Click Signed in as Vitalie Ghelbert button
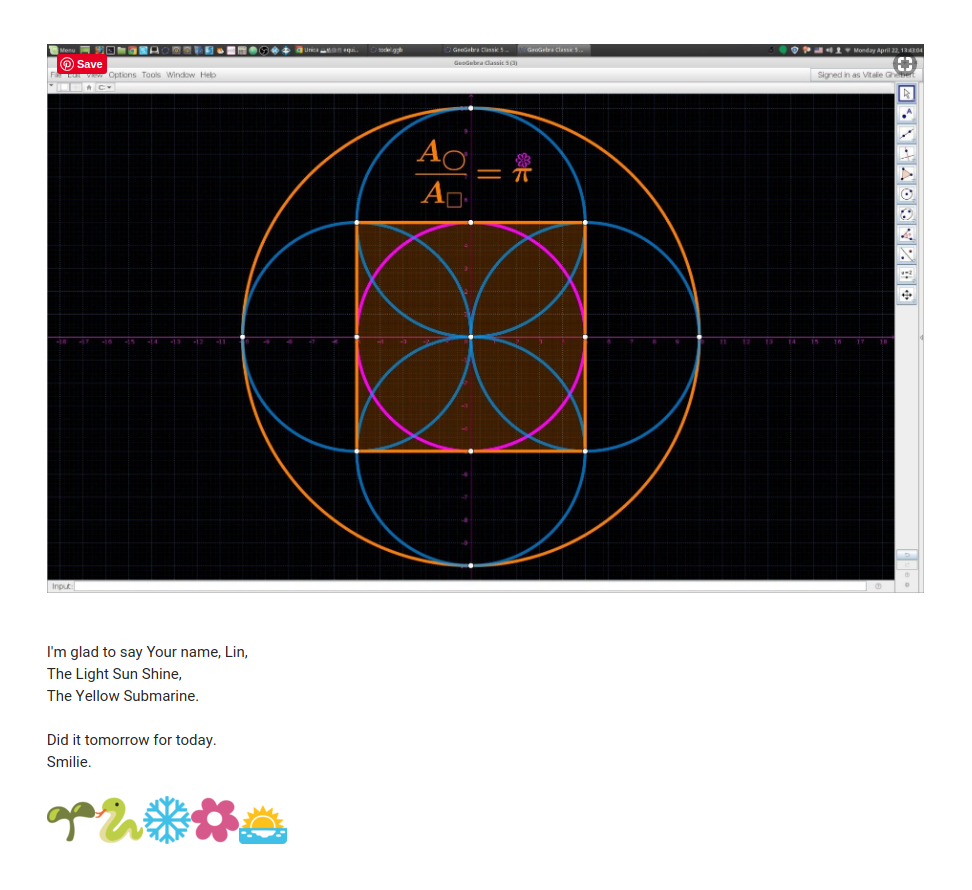The width and height of the screenshot is (972, 890). coord(865,75)
